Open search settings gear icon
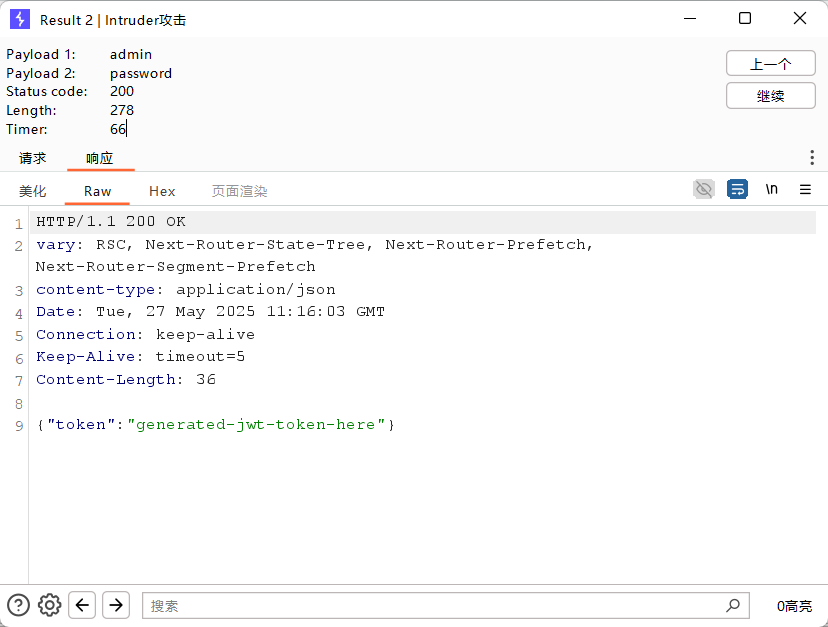The height and width of the screenshot is (627, 828). pyautogui.click(x=50, y=604)
